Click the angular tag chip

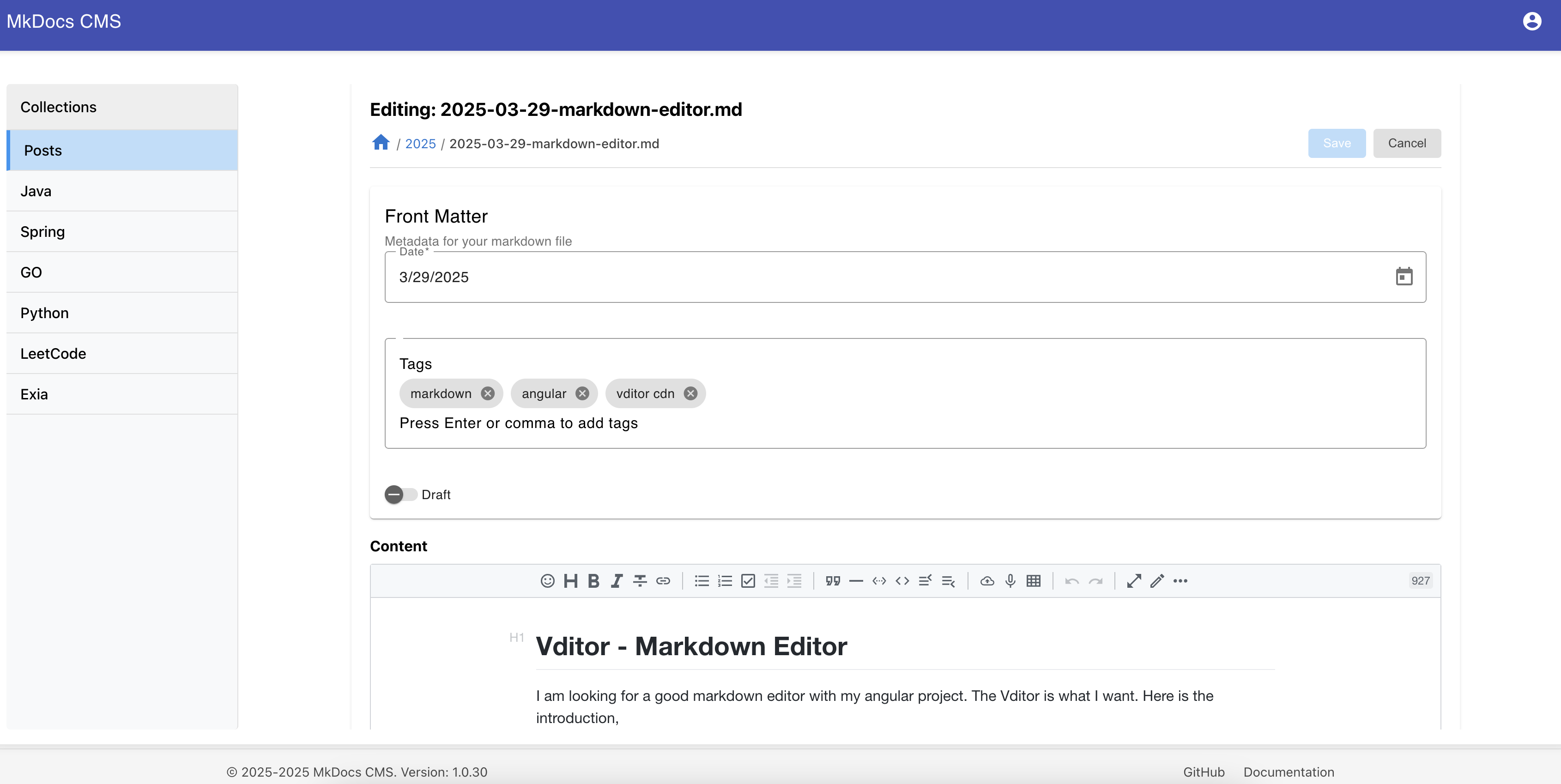(x=554, y=393)
